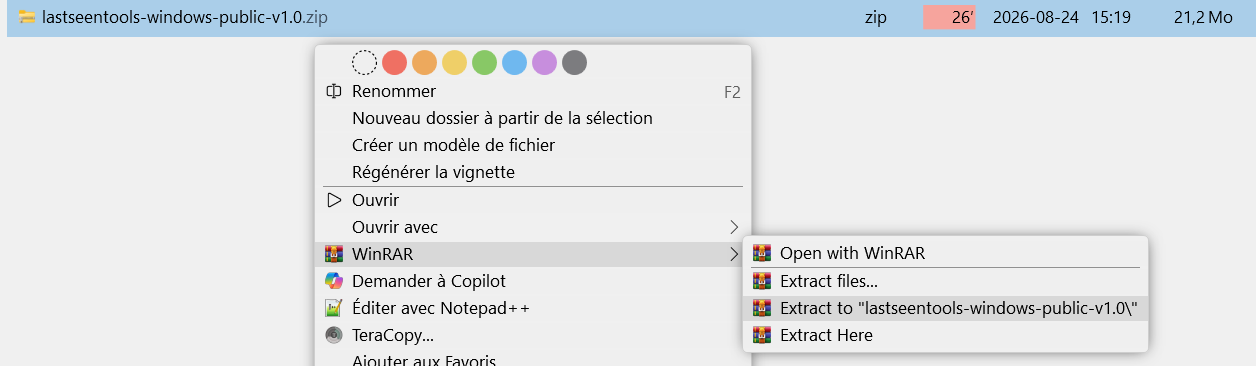Expand the WinRAR submenu chevron
This screenshot has width=1256, height=366.
(x=734, y=254)
